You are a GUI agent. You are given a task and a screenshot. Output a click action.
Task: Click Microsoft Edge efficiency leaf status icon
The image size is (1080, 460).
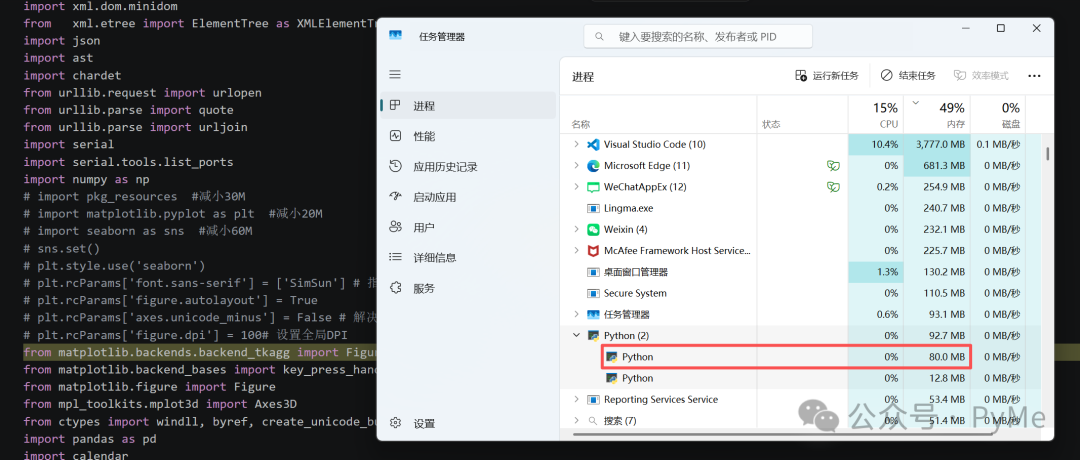coord(833,165)
